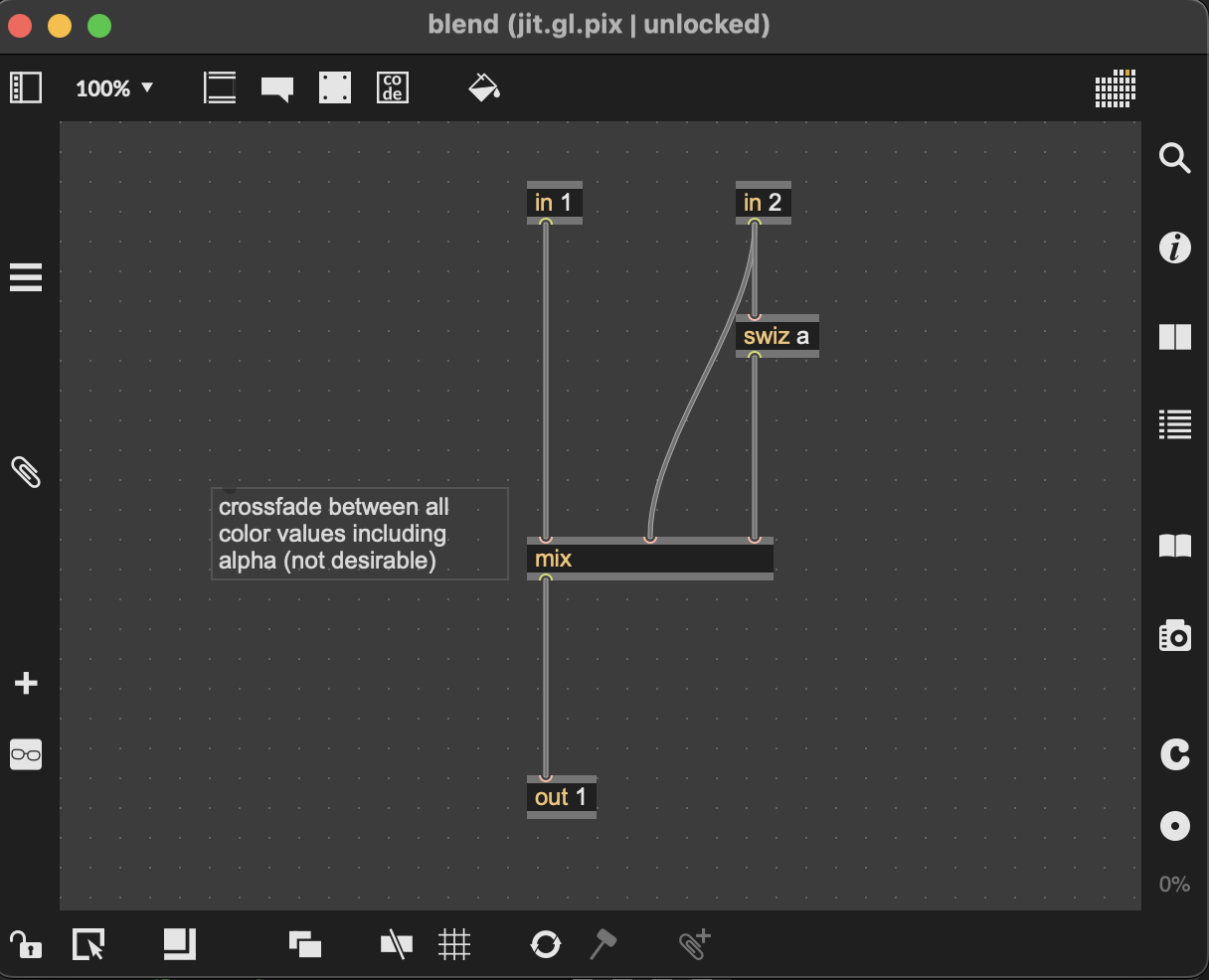Select the 'swiz a' object box
The image size is (1209, 980).
click(x=777, y=337)
